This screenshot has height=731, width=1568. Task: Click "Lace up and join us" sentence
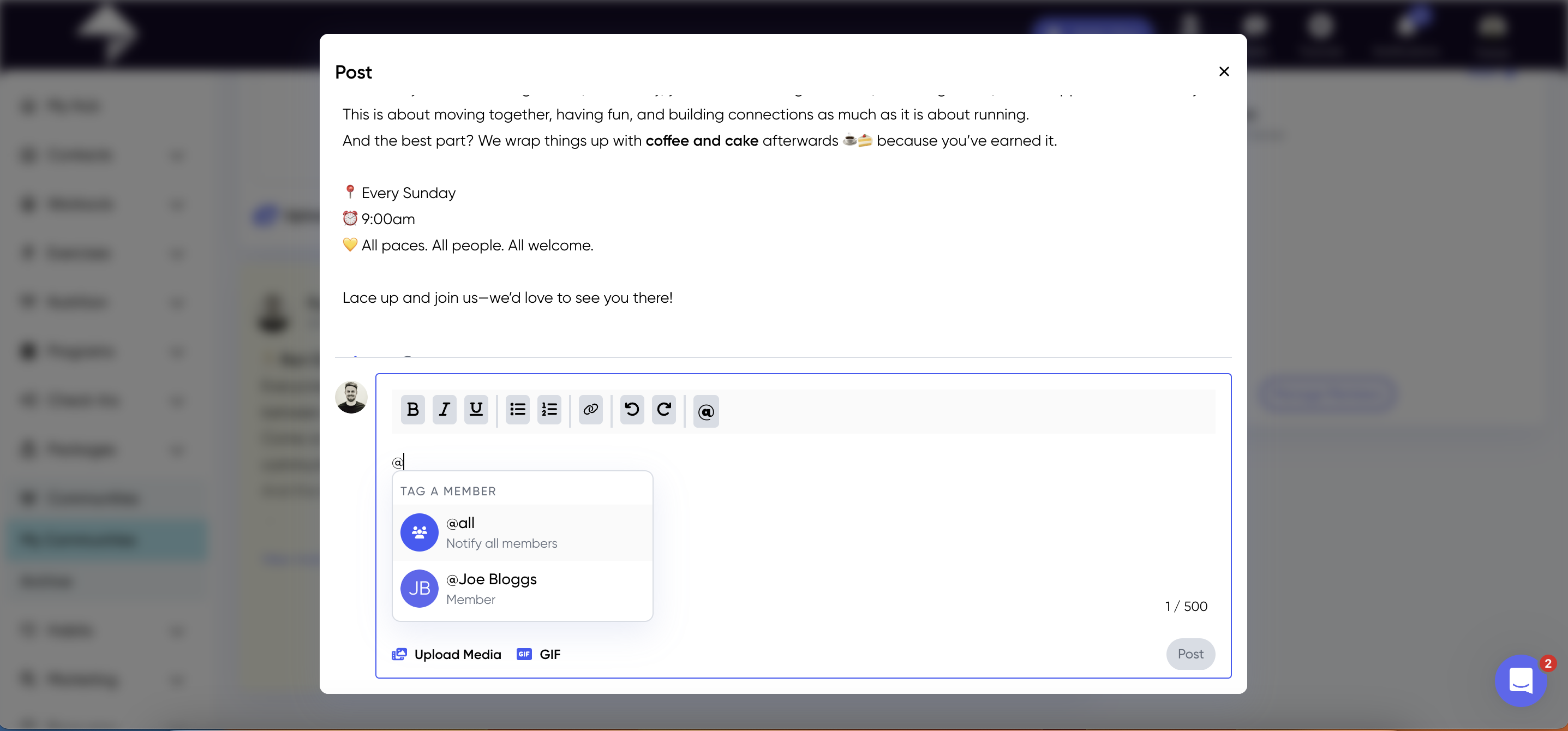click(x=507, y=298)
